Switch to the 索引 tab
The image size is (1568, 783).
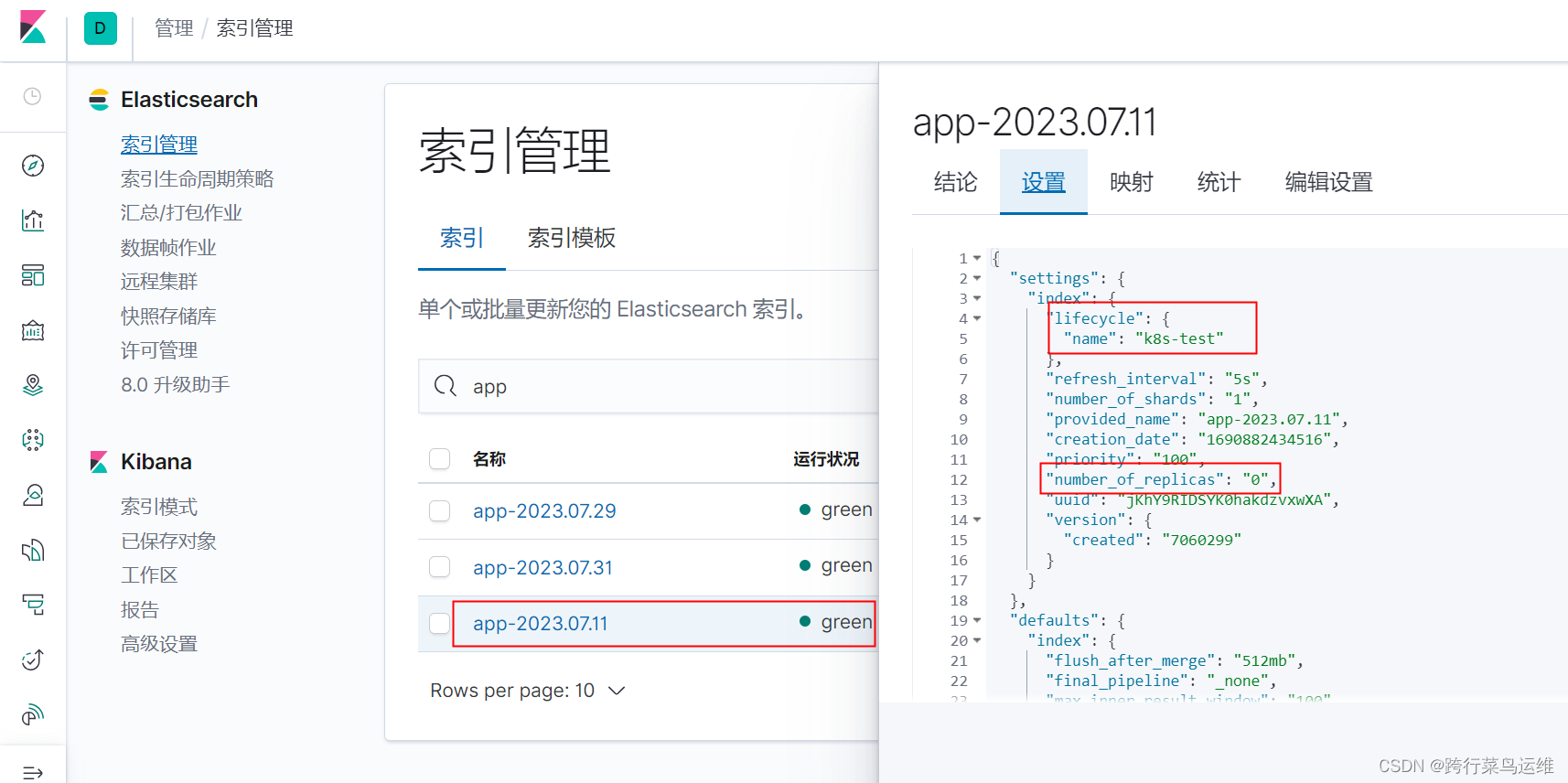tap(462, 238)
